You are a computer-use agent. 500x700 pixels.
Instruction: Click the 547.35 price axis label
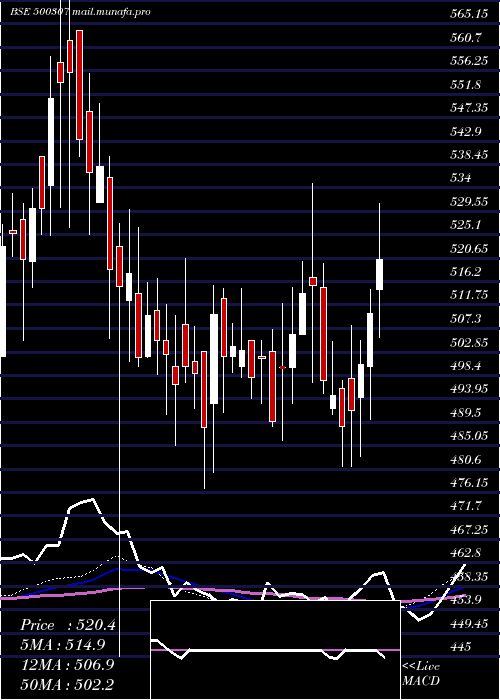(x=468, y=108)
